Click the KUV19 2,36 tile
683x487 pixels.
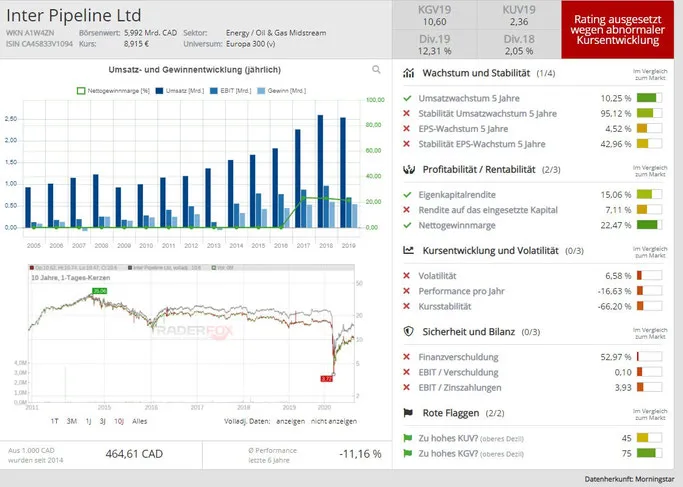[x=519, y=15]
